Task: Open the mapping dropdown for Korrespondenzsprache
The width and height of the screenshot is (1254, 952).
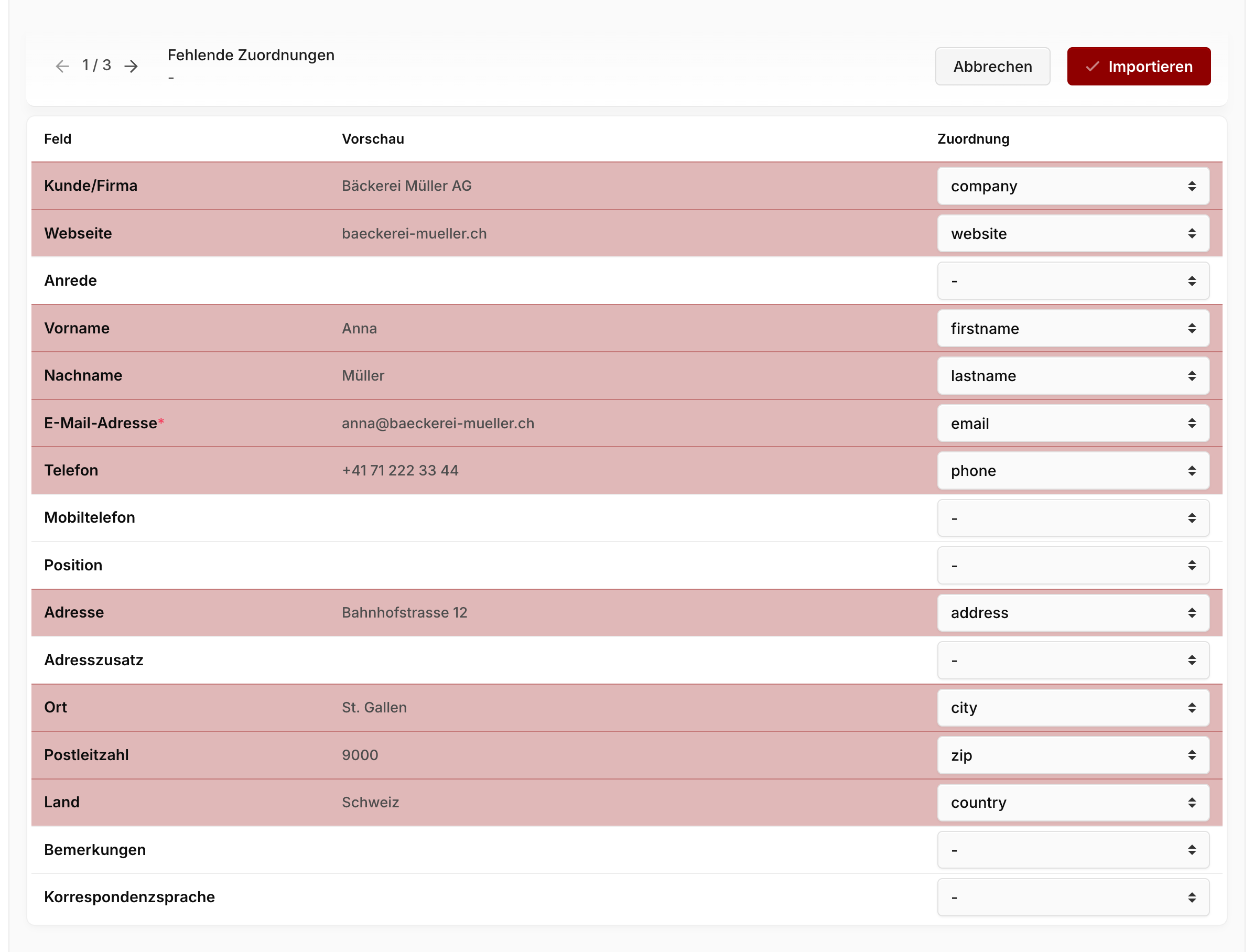Action: [1073, 897]
